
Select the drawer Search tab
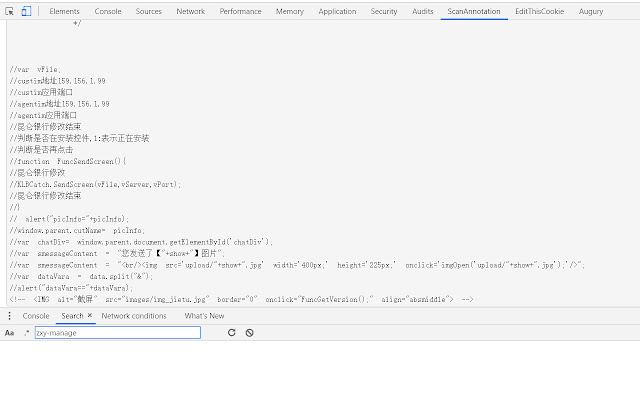pyautogui.click(x=72, y=316)
